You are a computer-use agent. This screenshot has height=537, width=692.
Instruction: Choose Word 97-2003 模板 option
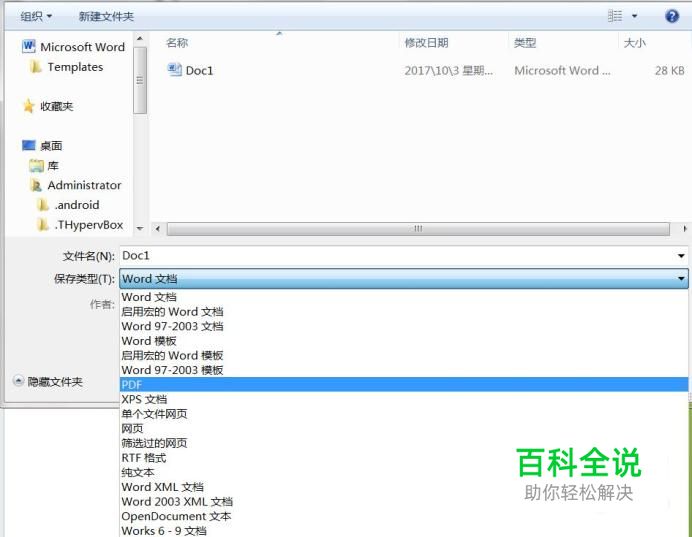point(404,370)
